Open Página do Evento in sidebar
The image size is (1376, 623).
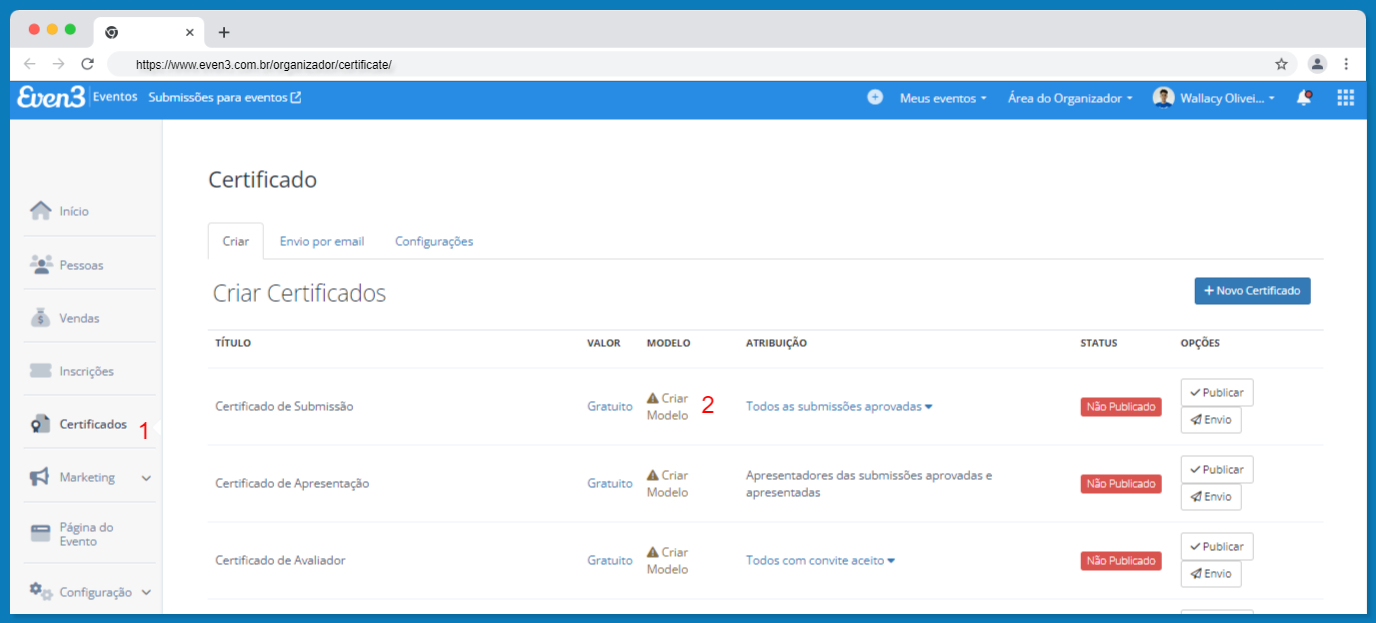(86, 534)
